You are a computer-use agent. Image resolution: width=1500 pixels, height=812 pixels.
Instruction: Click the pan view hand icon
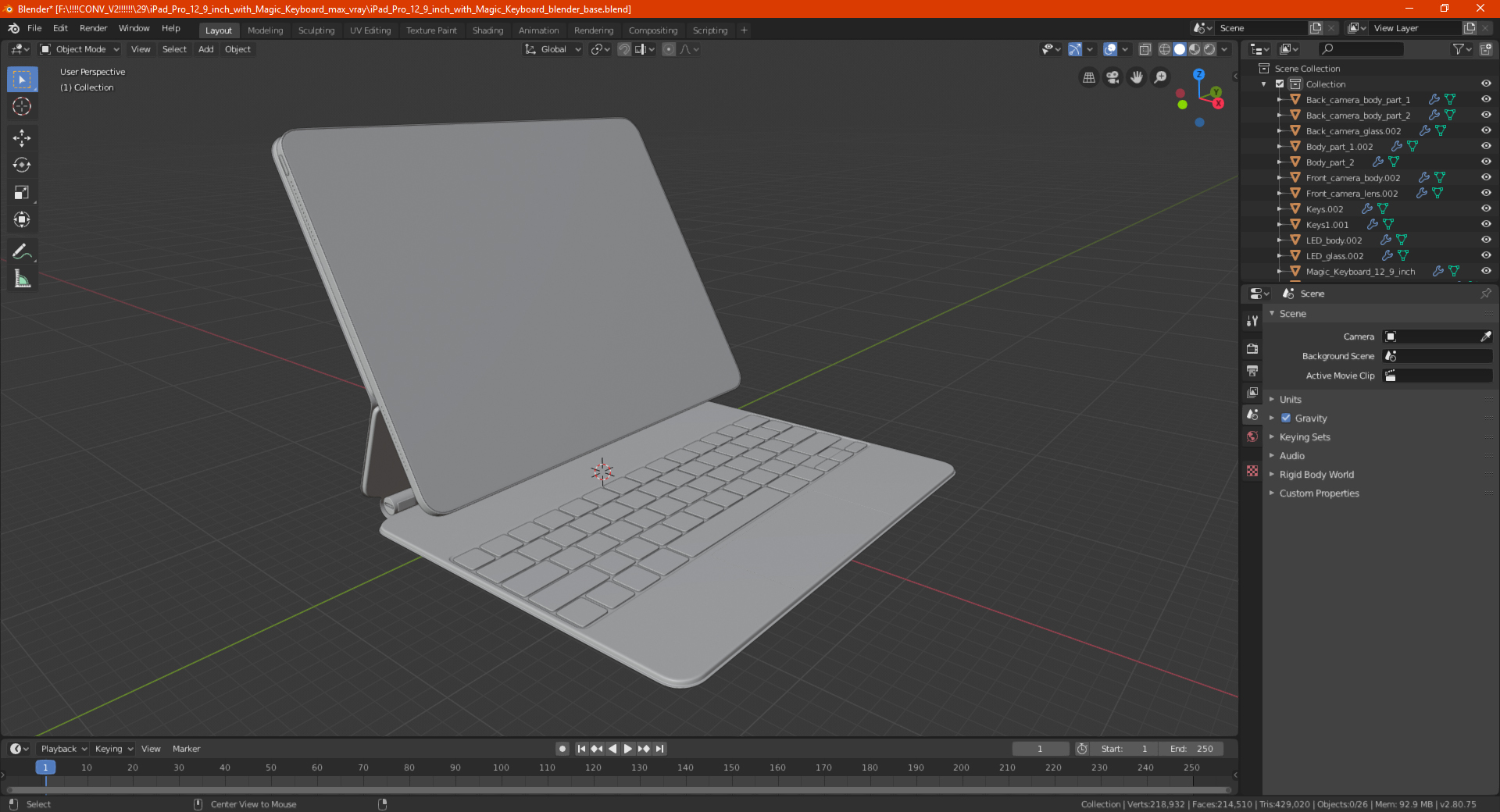coord(1137,77)
